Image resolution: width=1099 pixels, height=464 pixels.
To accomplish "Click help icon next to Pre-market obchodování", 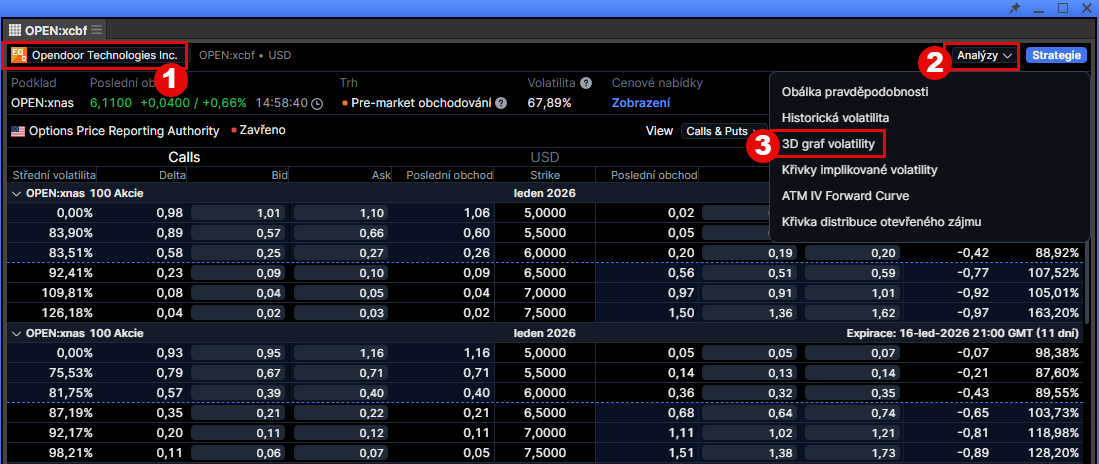I will coord(501,103).
